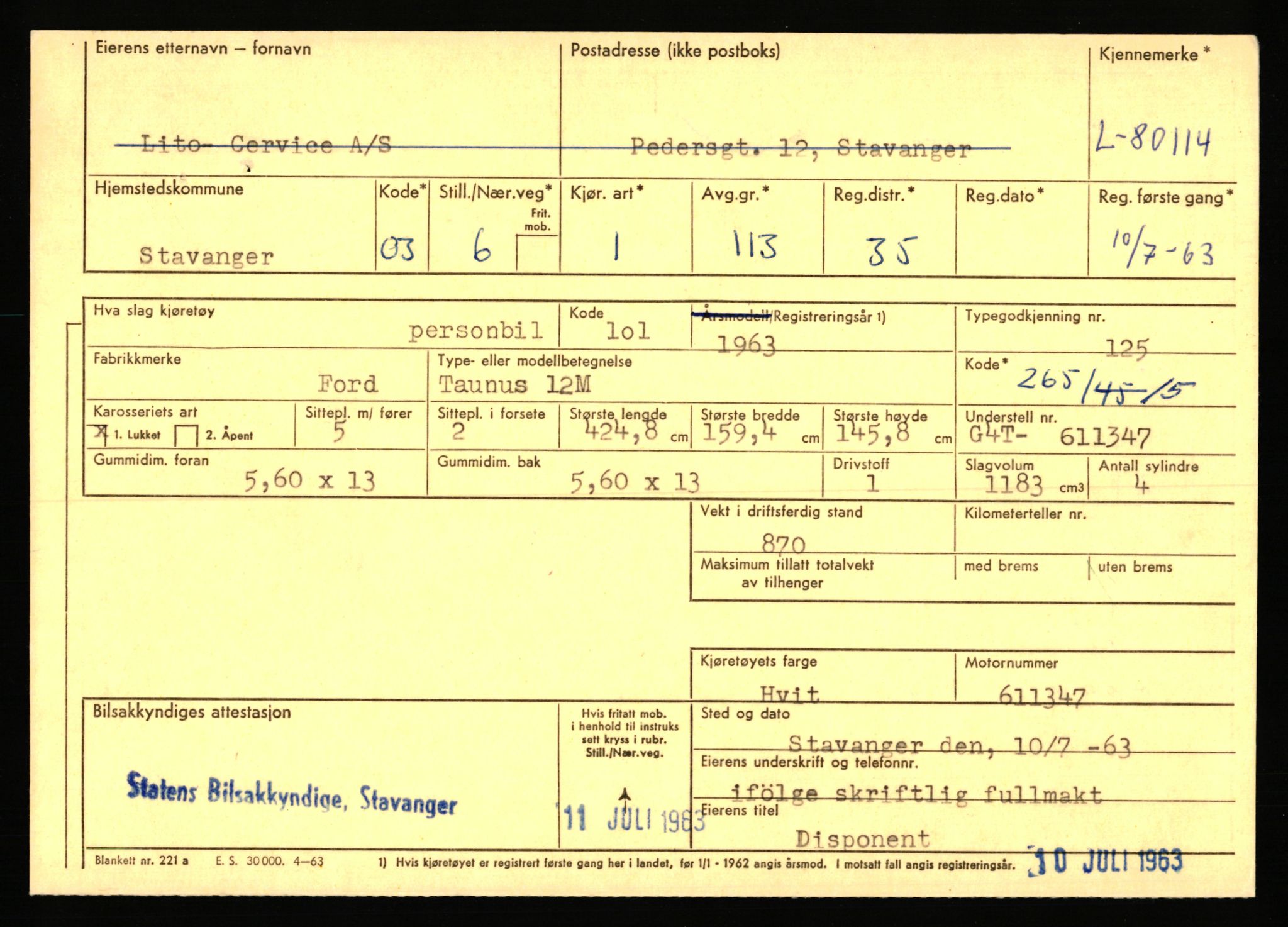Click the largest height value 145,8

pos(872,433)
